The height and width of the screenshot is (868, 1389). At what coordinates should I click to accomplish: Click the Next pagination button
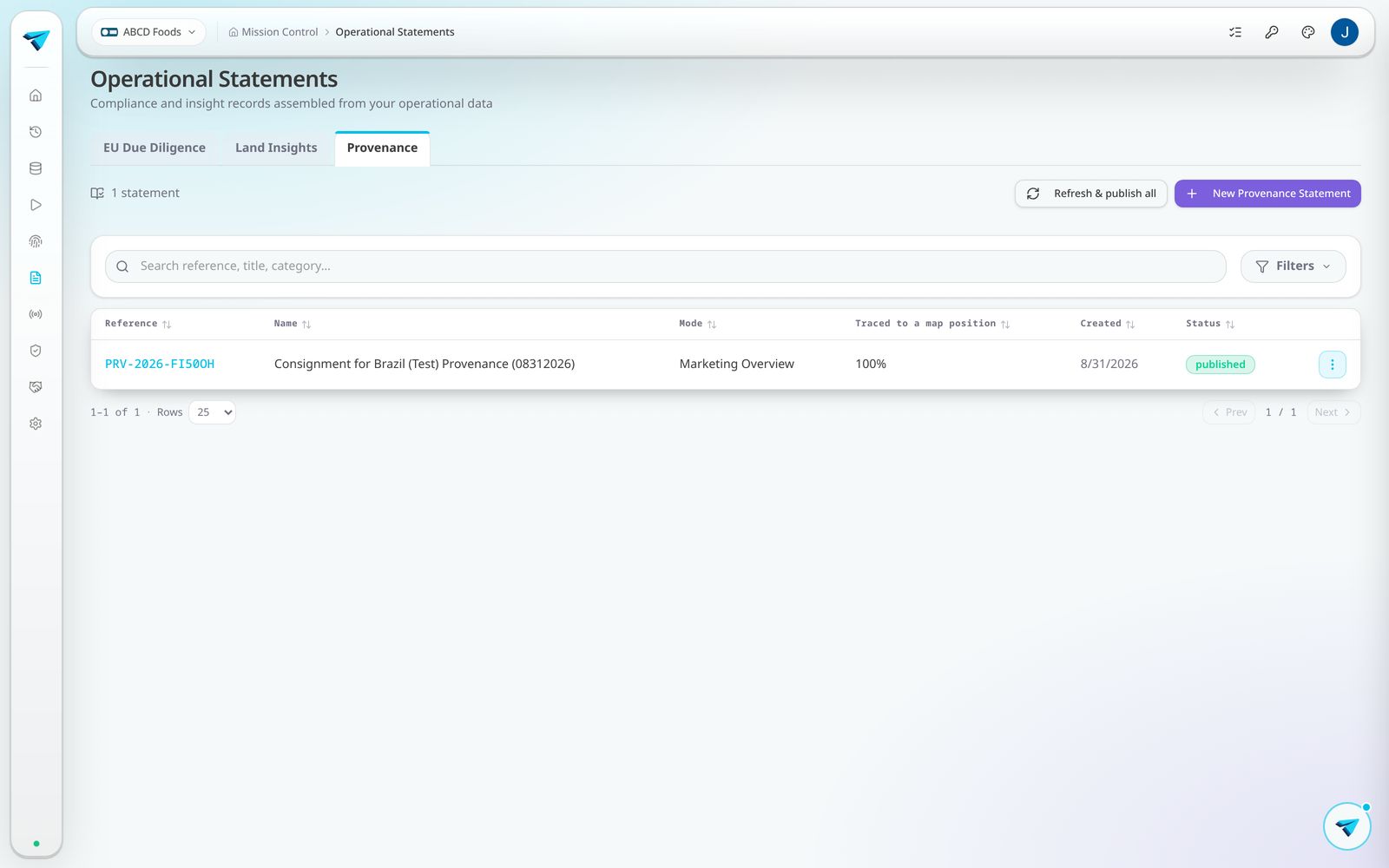coord(1333,412)
